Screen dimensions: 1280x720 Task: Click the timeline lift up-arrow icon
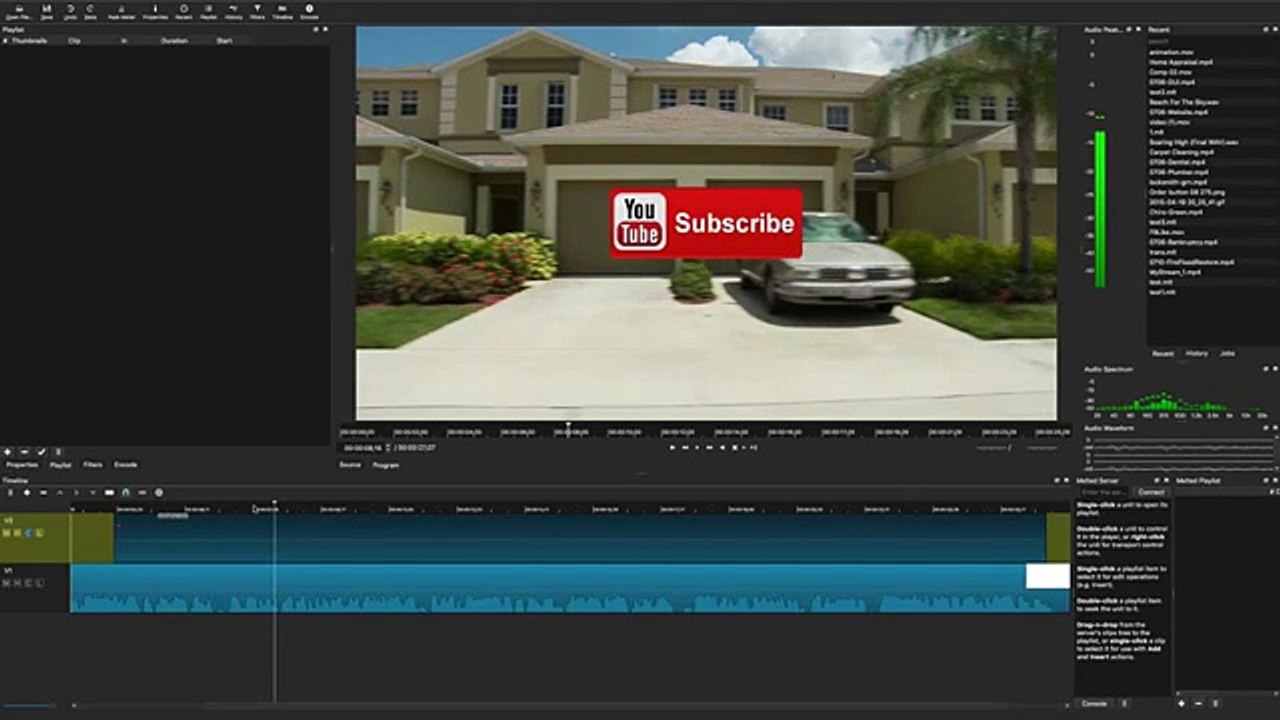[x=59, y=492]
